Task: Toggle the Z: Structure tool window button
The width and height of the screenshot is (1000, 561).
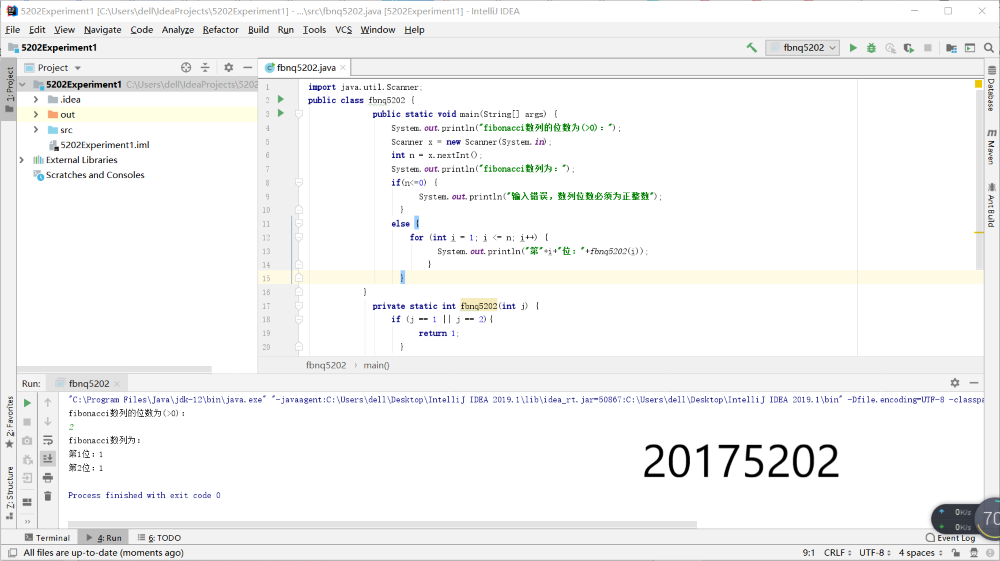Action: coord(9,492)
